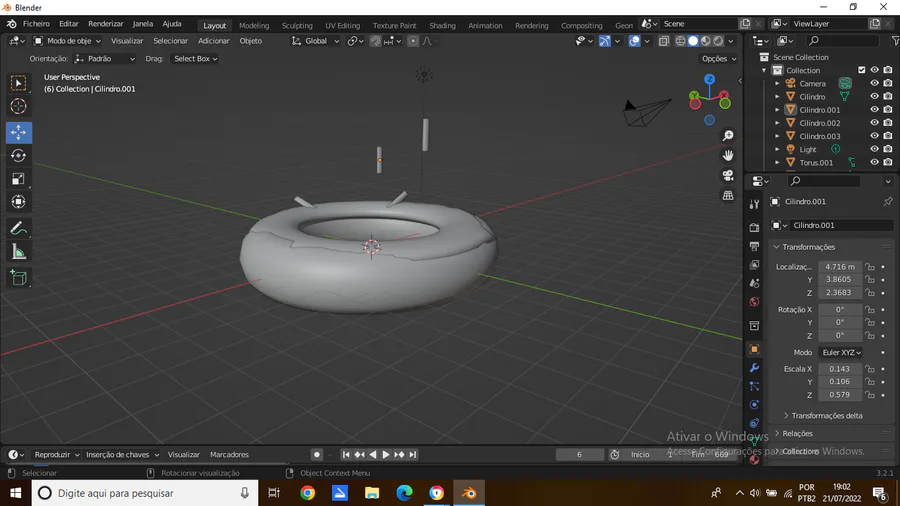900x506 pixels.
Task: Open the Output properties tab
Action: click(754, 246)
